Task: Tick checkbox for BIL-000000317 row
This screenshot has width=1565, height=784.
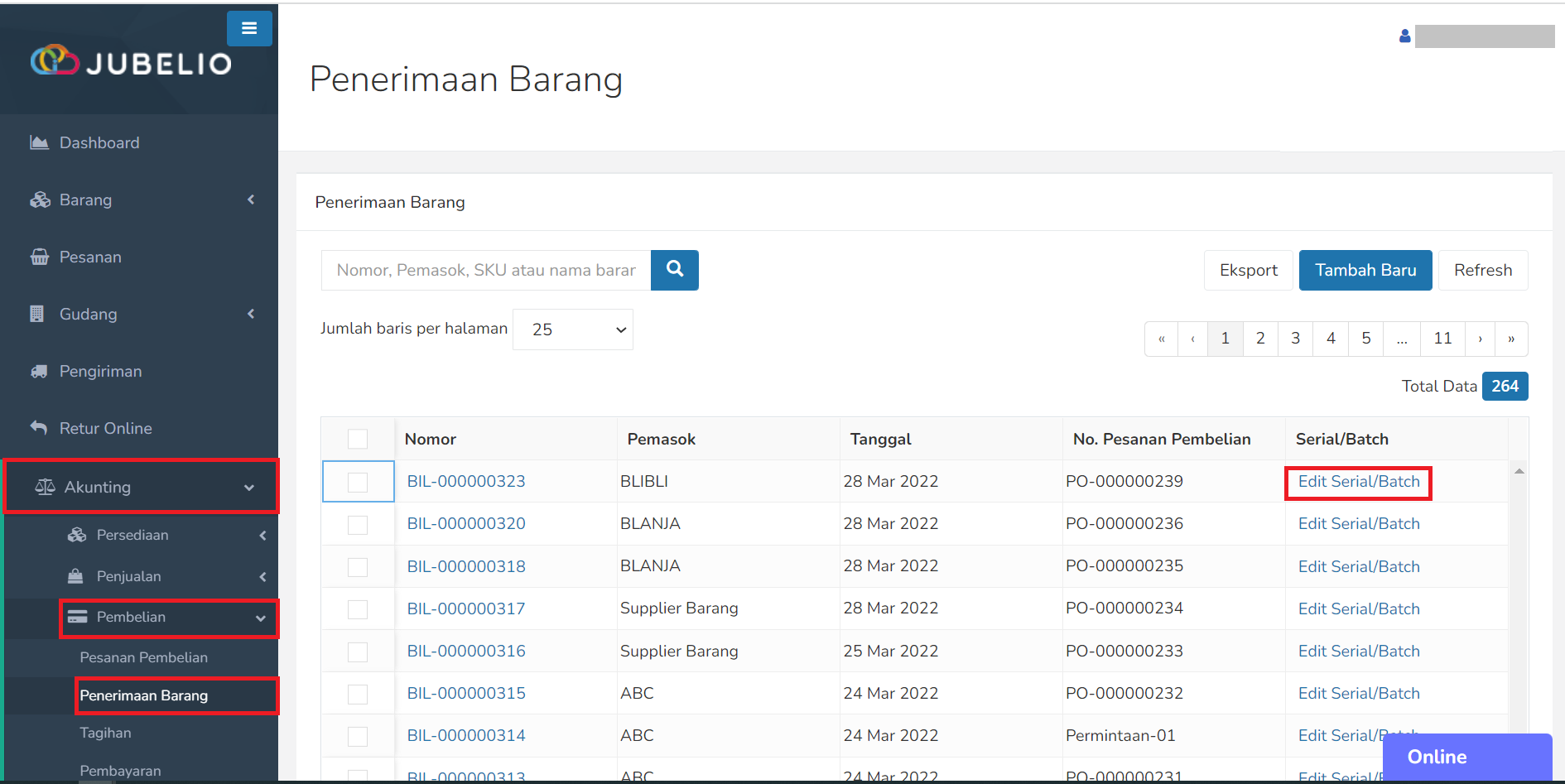Action: click(x=358, y=609)
